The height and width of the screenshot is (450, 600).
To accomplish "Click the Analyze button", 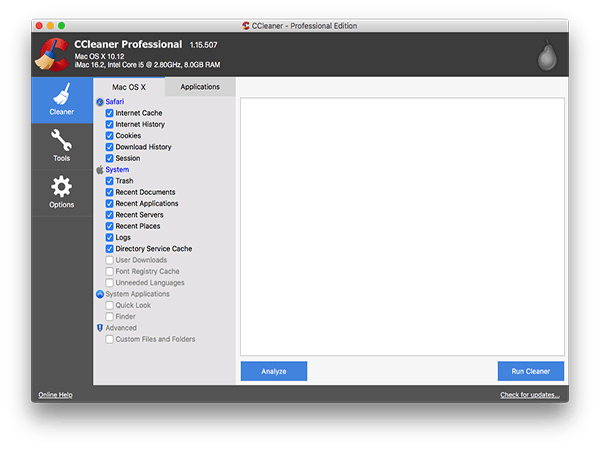I will point(274,371).
